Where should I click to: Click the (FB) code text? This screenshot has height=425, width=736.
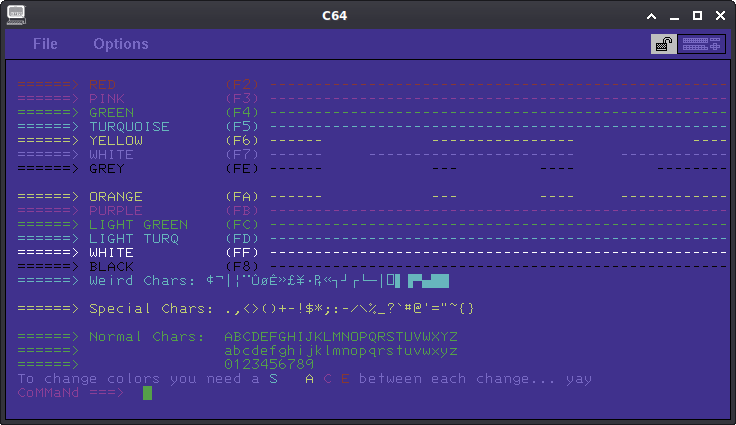(242, 210)
